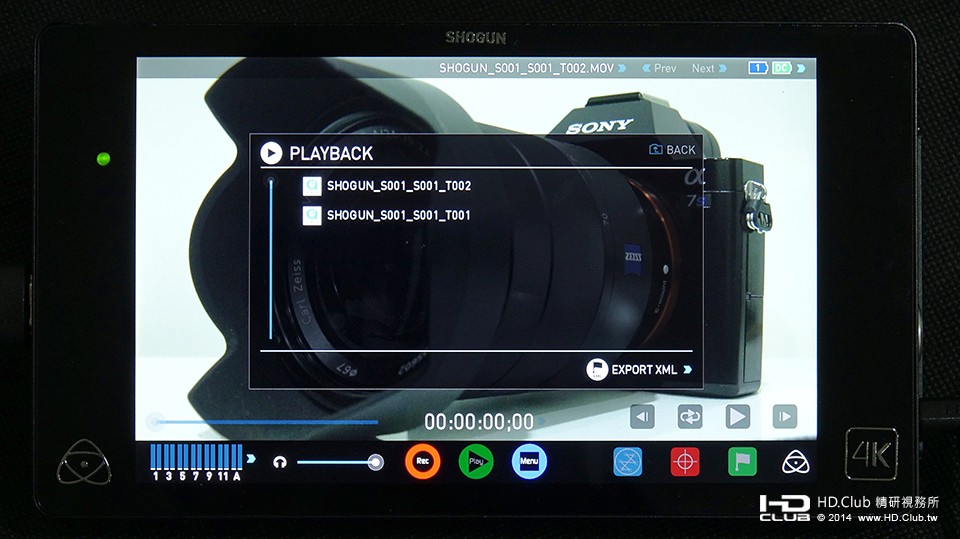Screen dimensions: 960x539
Task: Tap the BACK button in the Playback panel
Action: point(672,149)
